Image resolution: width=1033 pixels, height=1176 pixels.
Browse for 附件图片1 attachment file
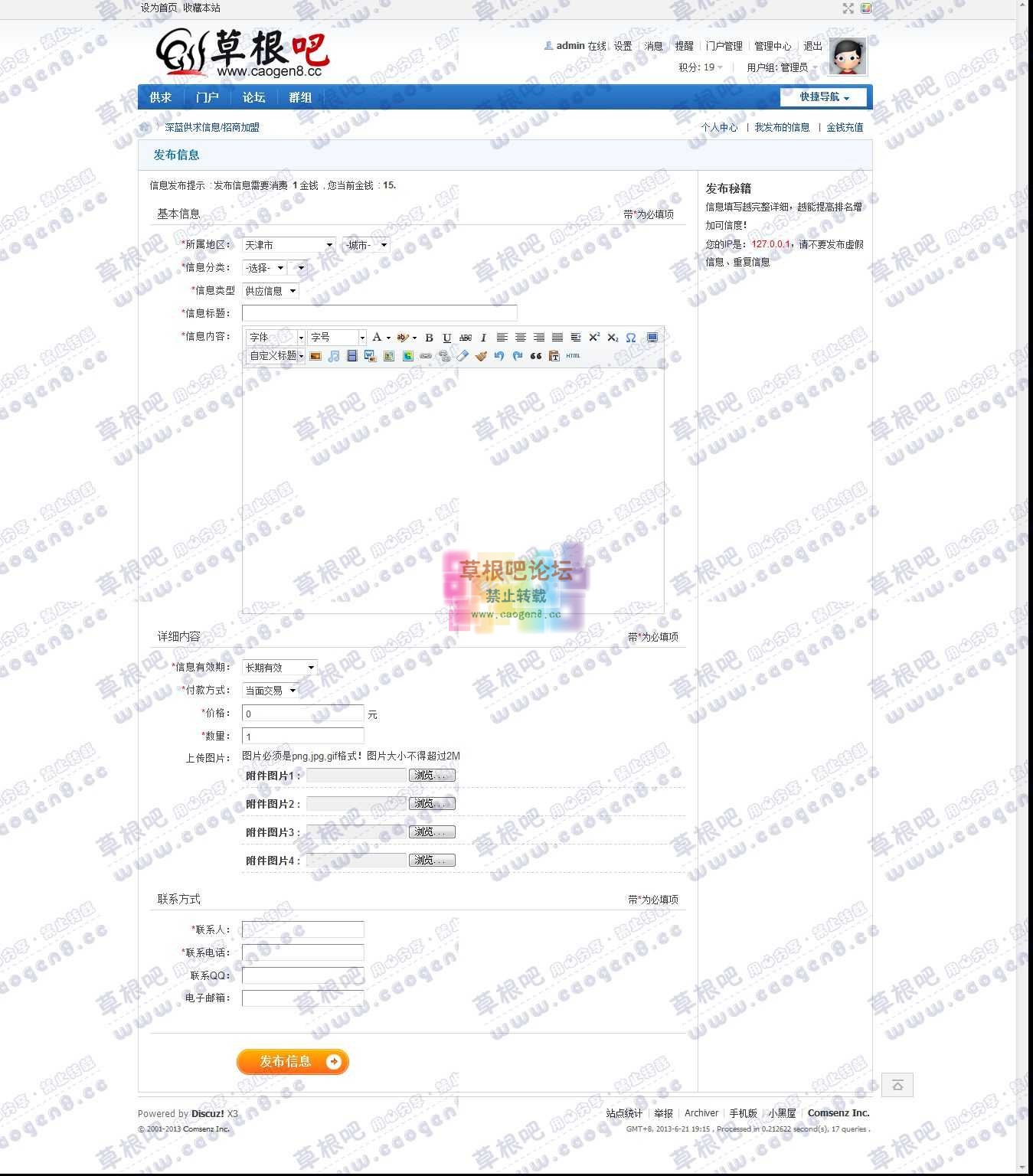[430, 775]
